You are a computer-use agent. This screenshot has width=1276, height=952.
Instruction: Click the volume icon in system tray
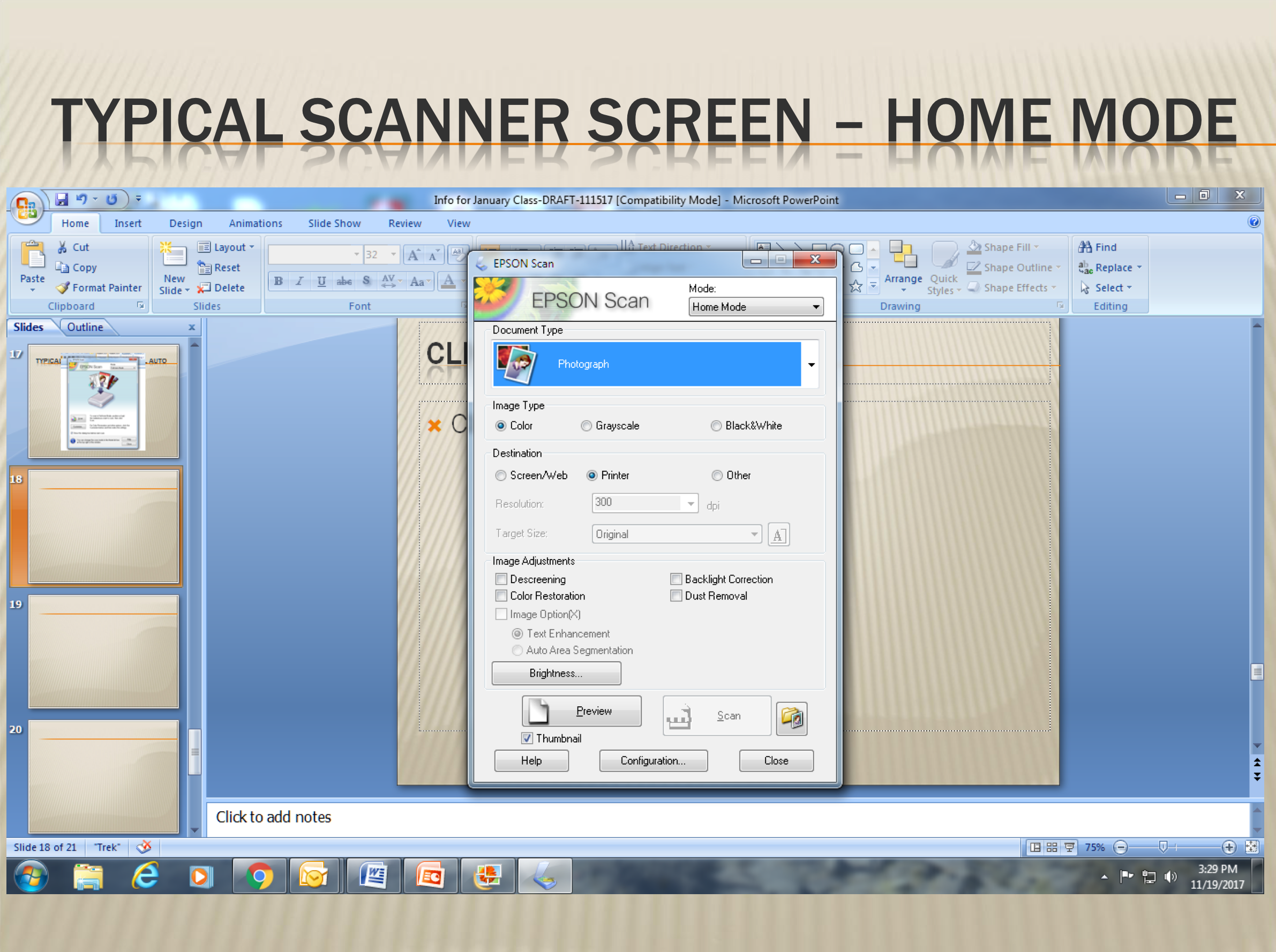1170,877
